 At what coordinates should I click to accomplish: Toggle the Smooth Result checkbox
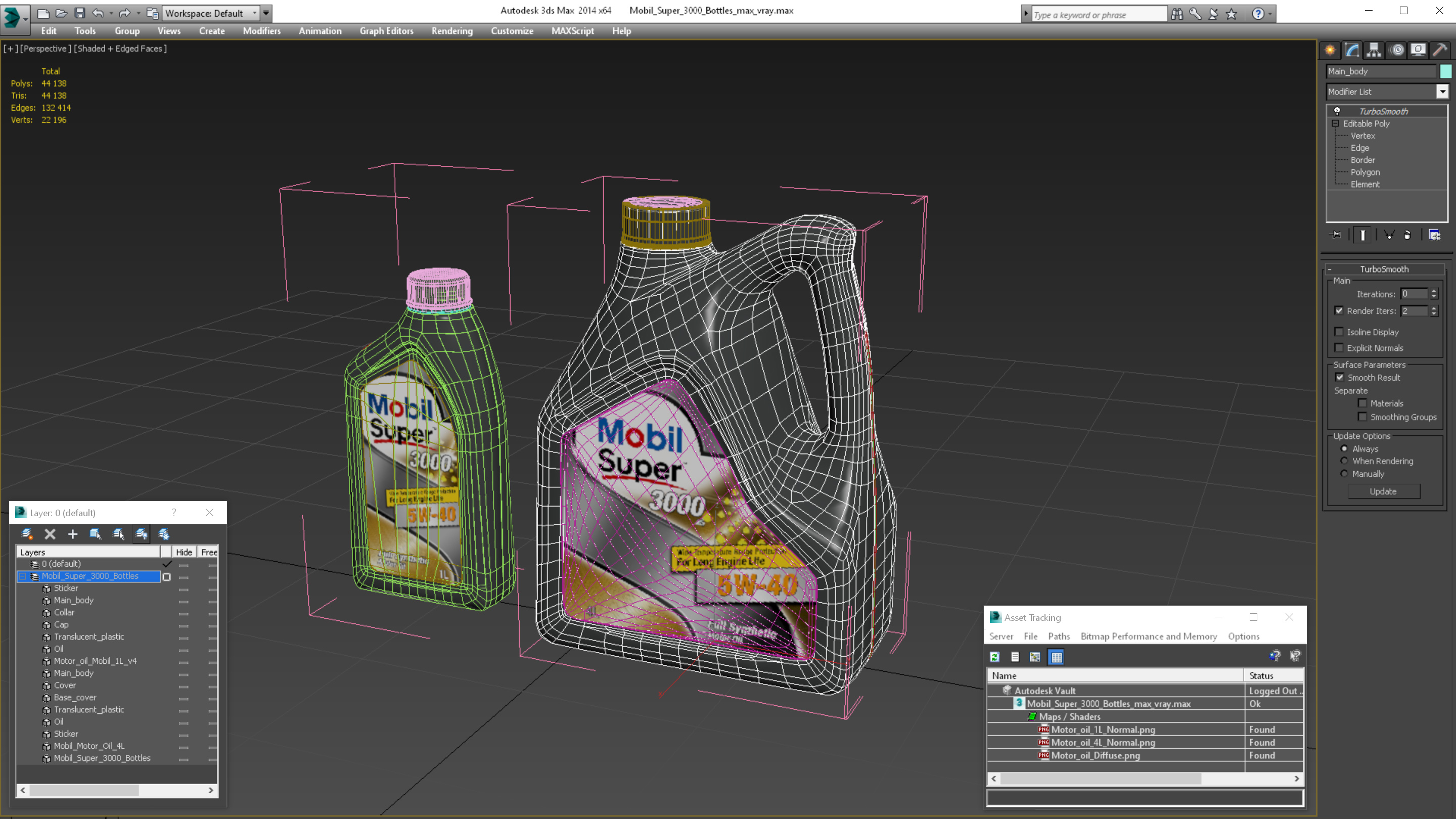[1340, 377]
